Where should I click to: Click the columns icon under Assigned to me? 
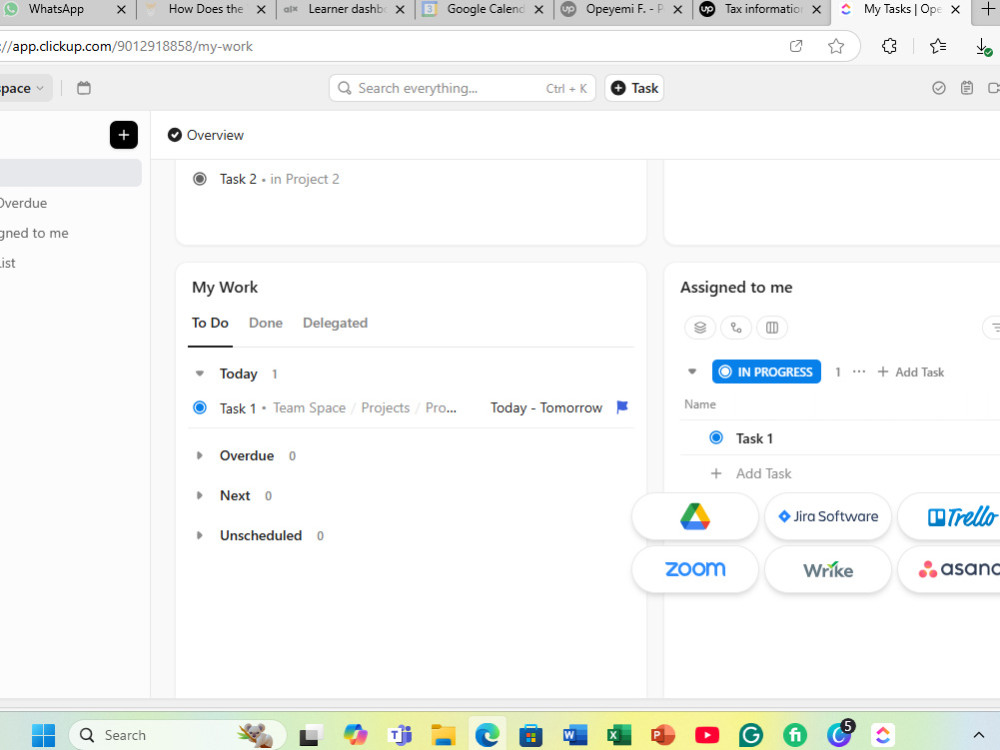click(x=772, y=328)
